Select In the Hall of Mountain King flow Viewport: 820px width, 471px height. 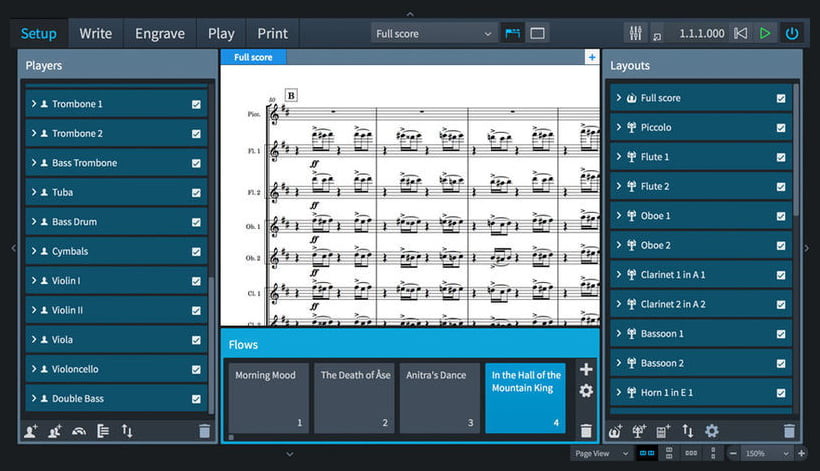point(526,398)
